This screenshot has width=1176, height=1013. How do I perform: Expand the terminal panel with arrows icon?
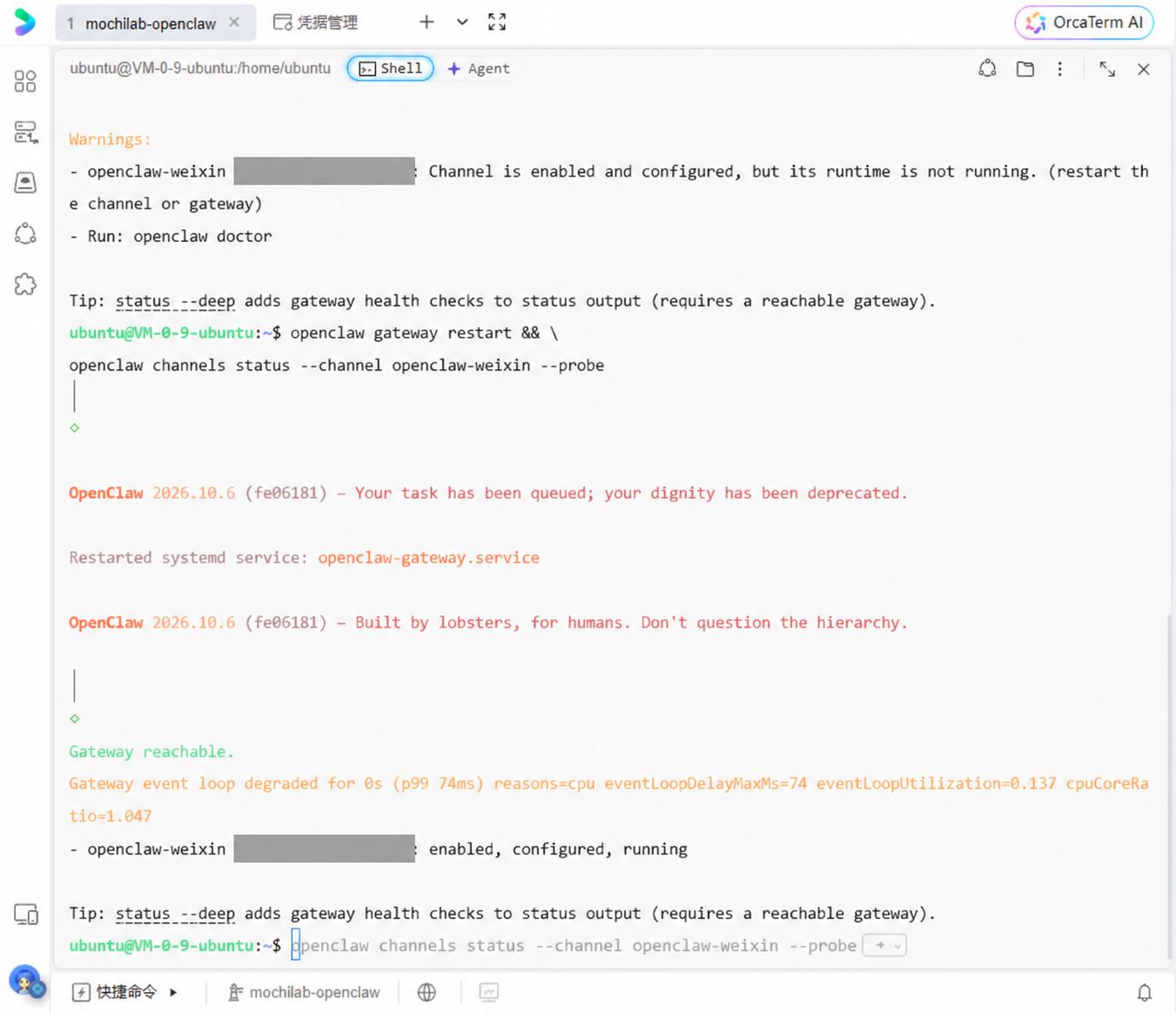coord(1107,69)
